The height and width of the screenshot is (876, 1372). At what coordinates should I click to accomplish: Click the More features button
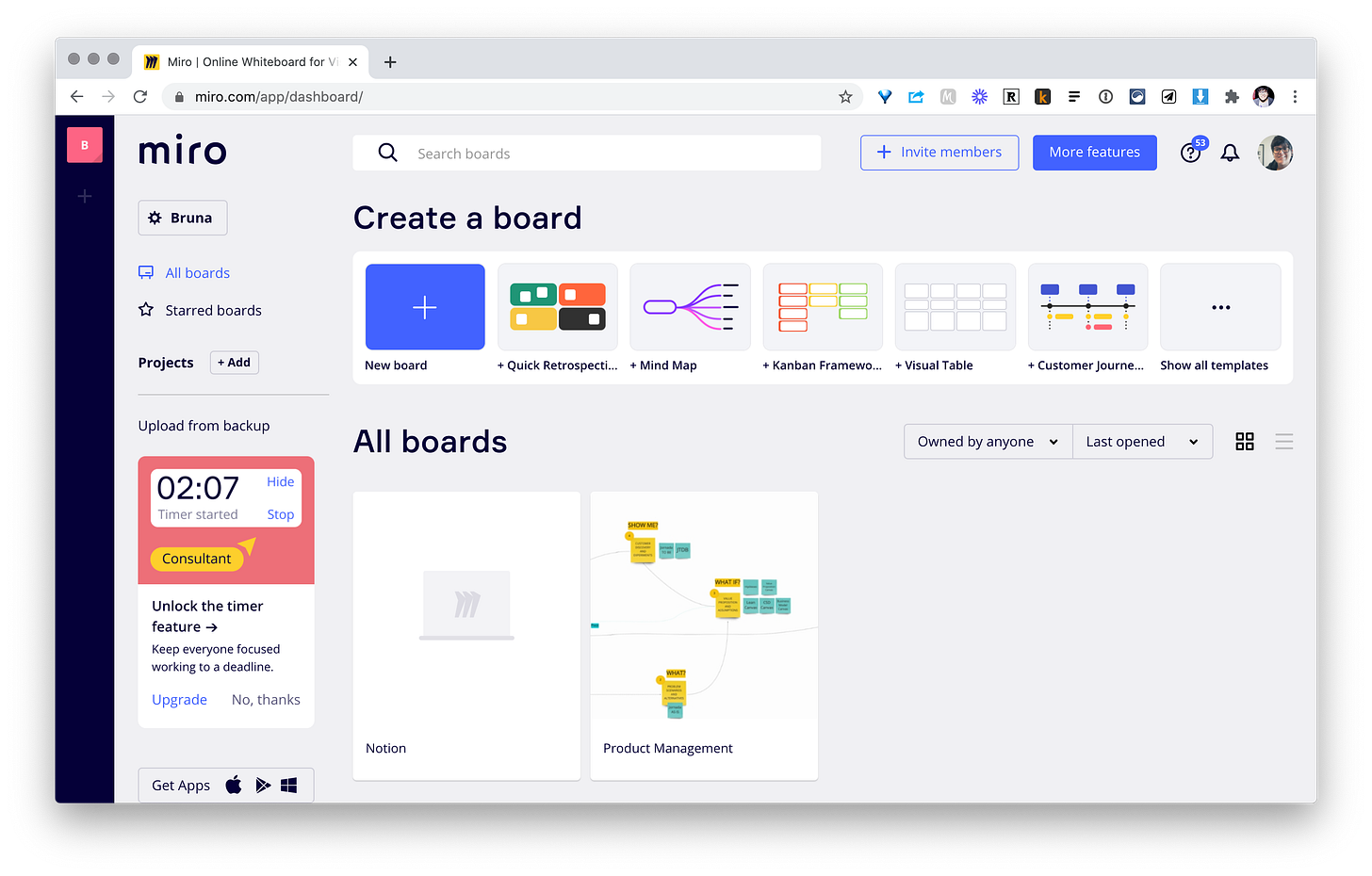pyautogui.click(x=1095, y=153)
